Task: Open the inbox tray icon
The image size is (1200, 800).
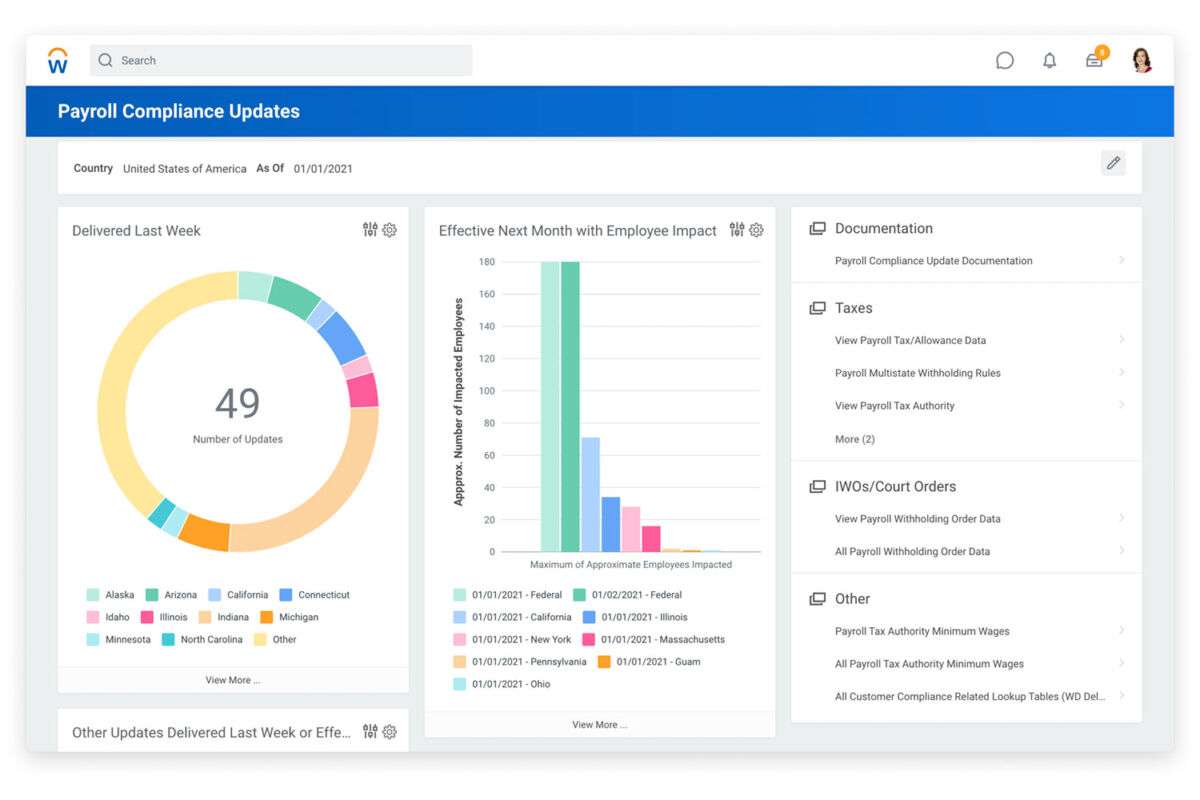Action: coord(1094,61)
